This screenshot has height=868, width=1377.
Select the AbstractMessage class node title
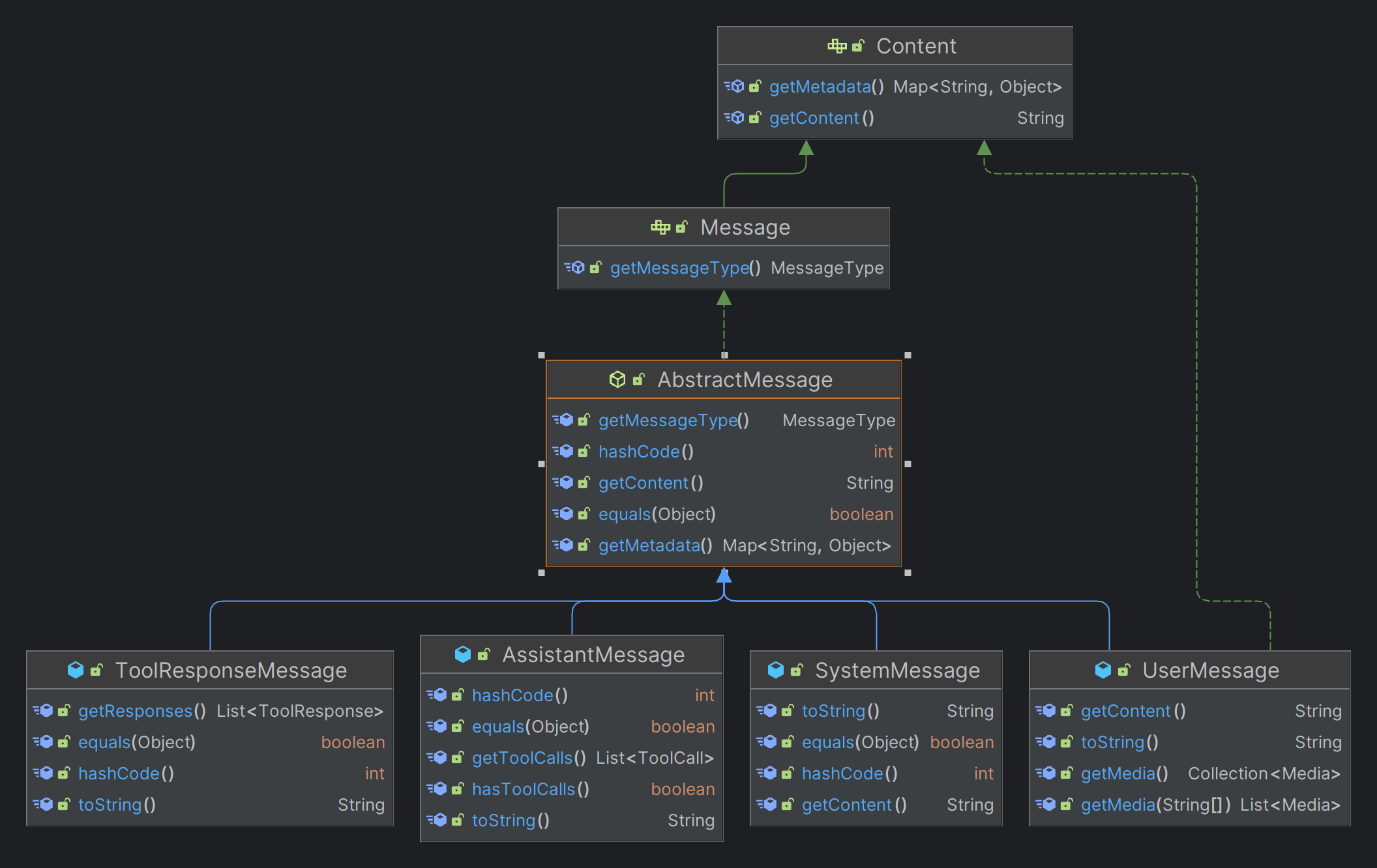(745, 380)
